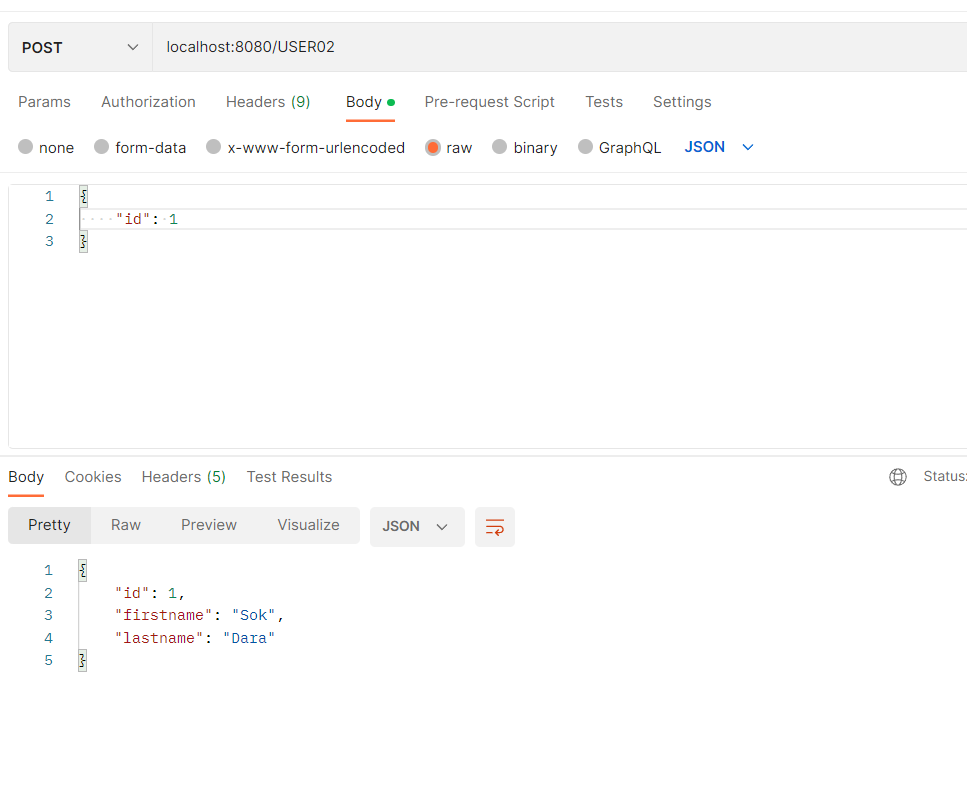Select the binary radio button

(x=500, y=147)
